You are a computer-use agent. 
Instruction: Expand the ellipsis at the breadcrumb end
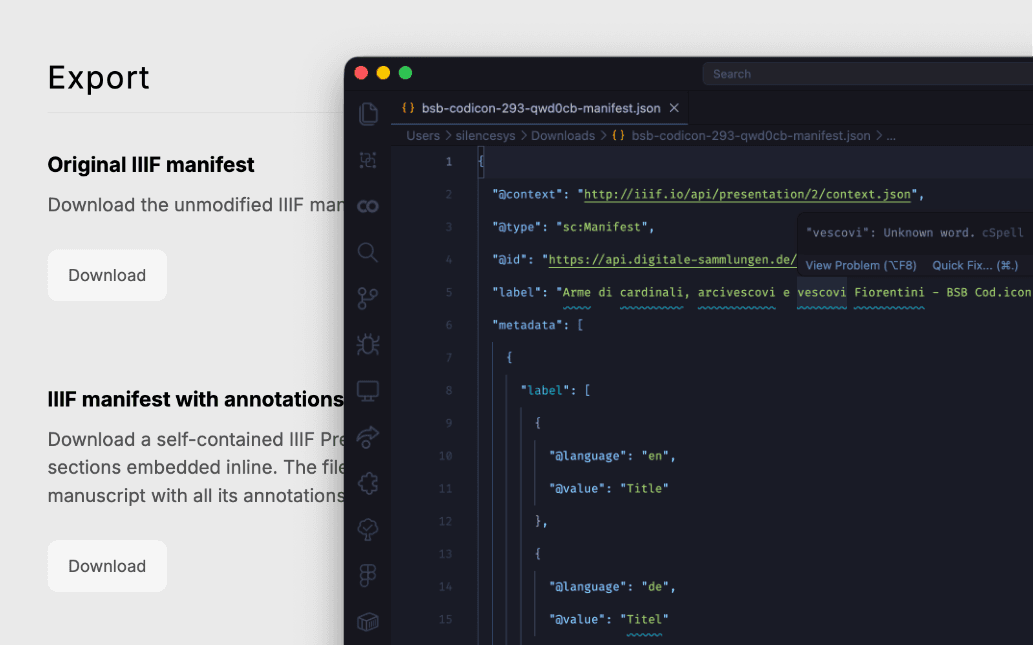click(x=890, y=135)
